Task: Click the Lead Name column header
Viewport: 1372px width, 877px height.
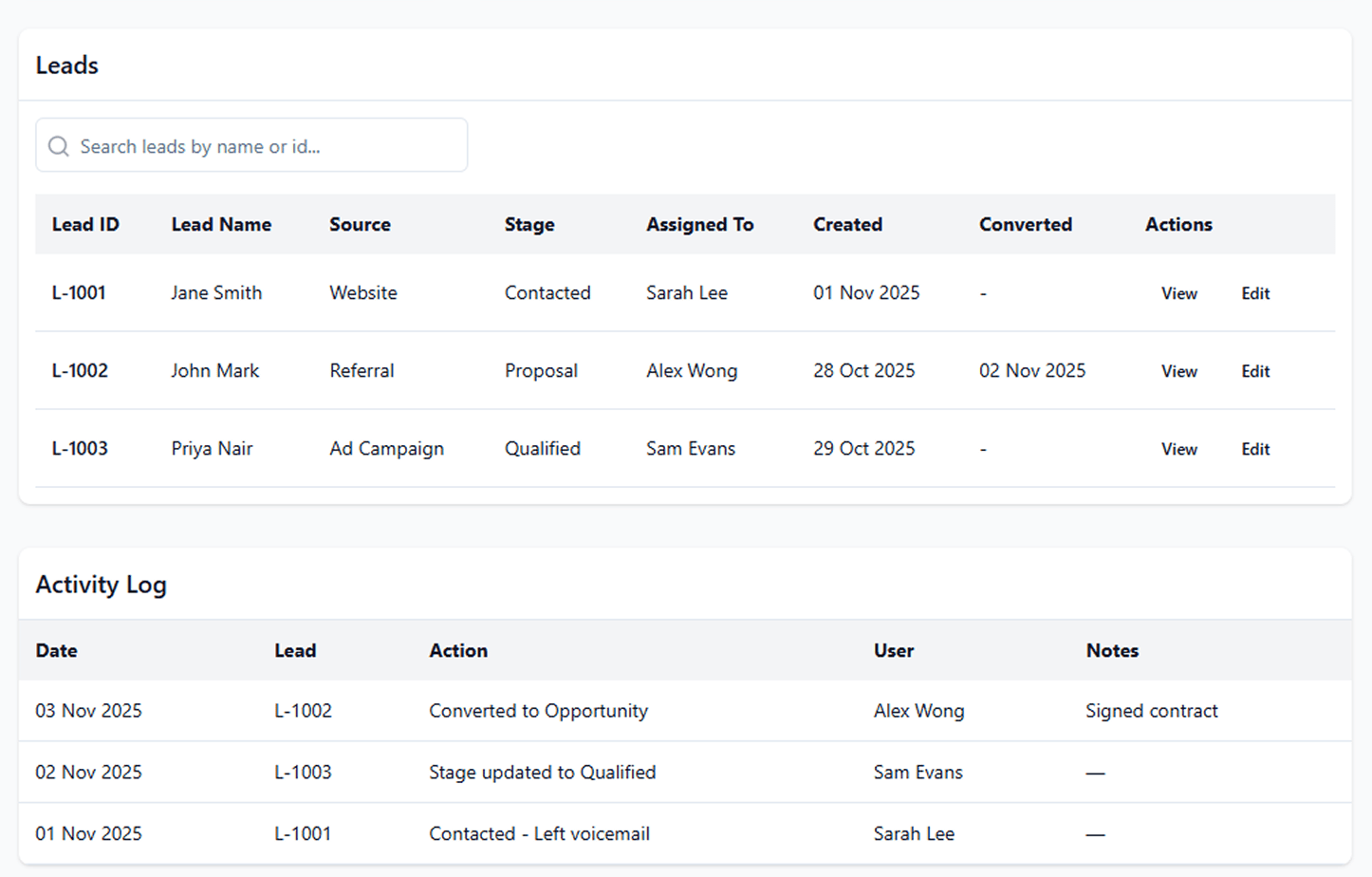Action: click(x=221, y=225)
